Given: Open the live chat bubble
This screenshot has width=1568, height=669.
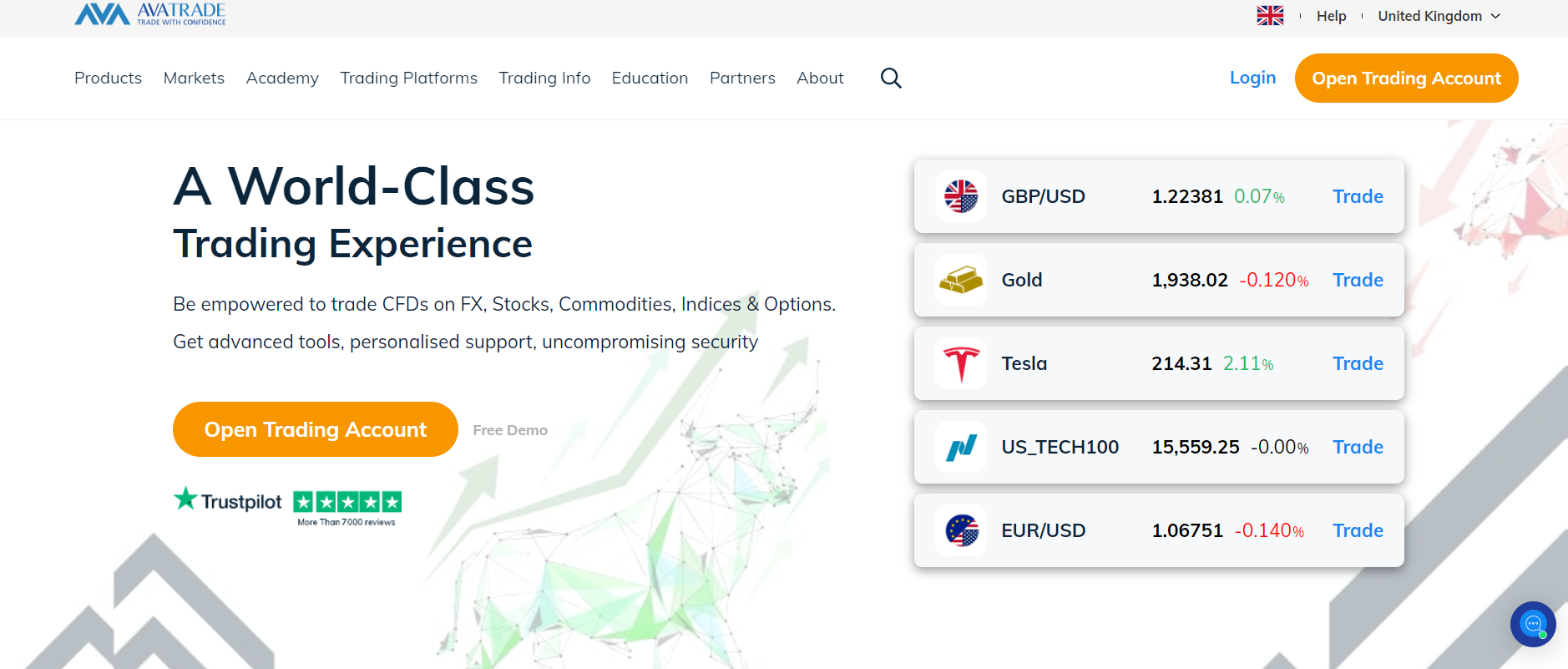Looking at the screenshot, I should point(1533,624).
